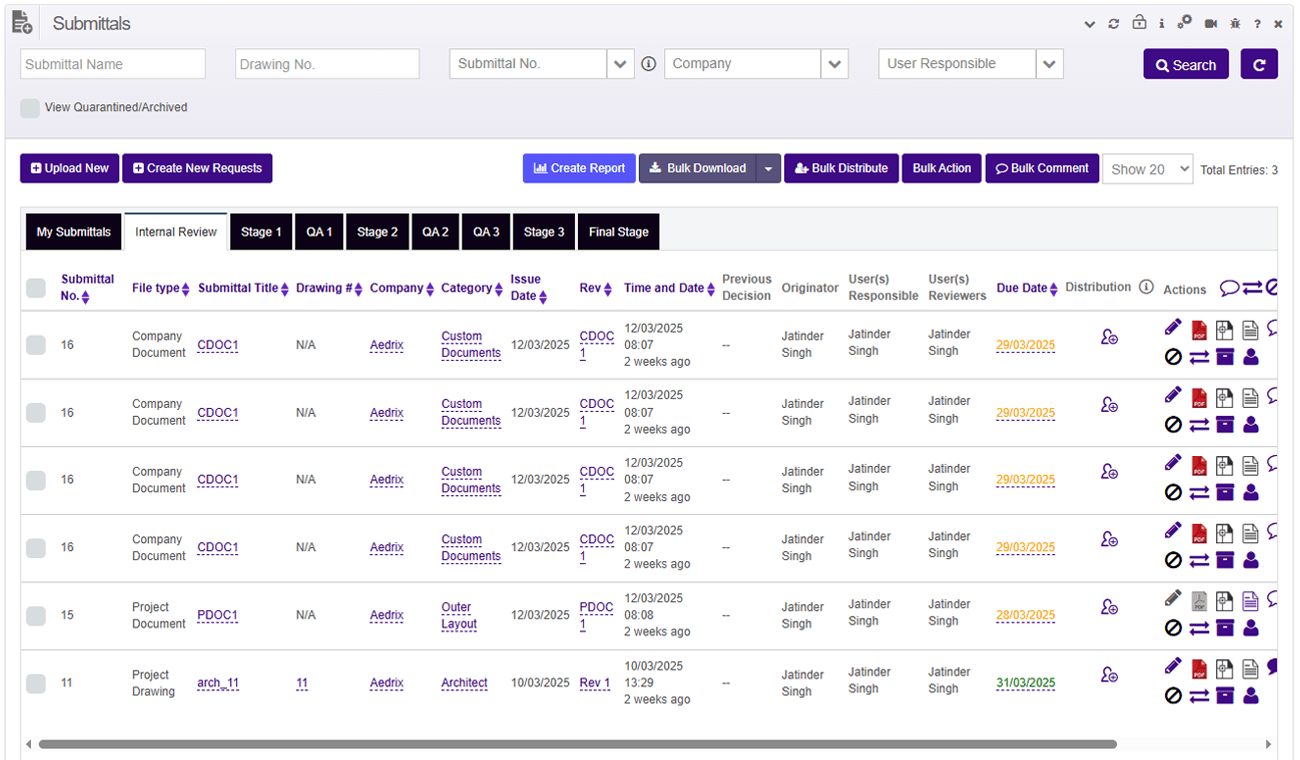Viewport: 1300px width, 760px height.
Task: Click the video camera icon in header
Action: 1211,24
